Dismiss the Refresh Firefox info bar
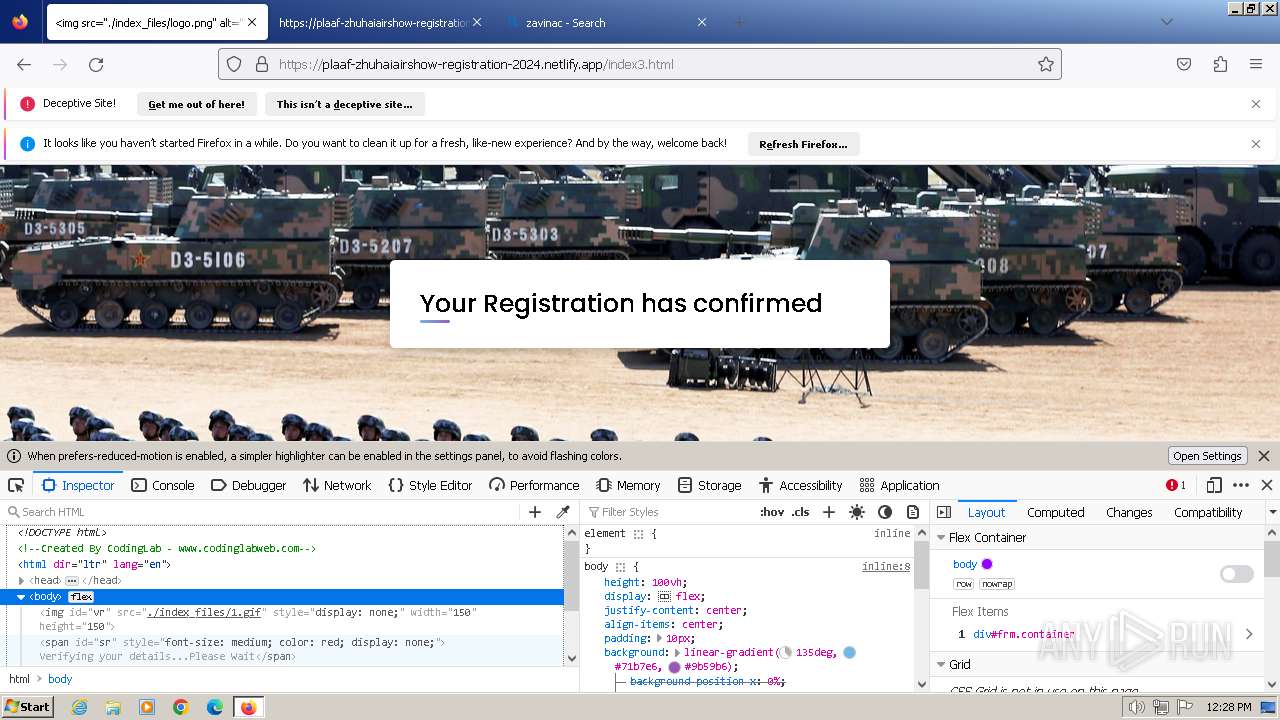Image resolution: width=1280 pixels, height=720 pixels. click(1256, 144)
